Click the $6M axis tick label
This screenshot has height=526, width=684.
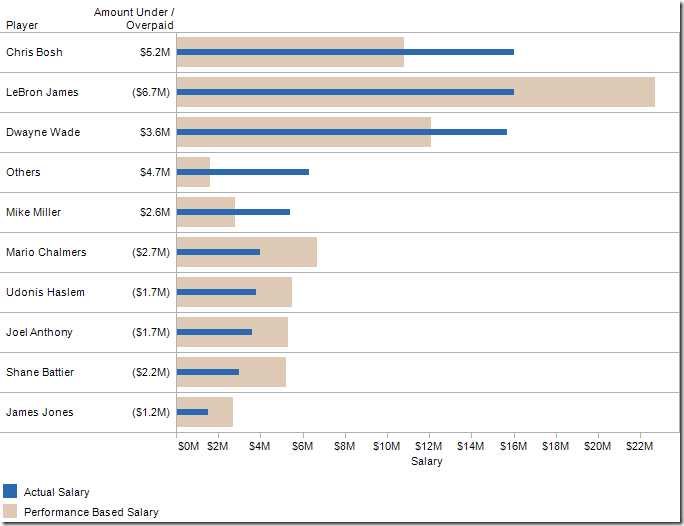(302, 446)
